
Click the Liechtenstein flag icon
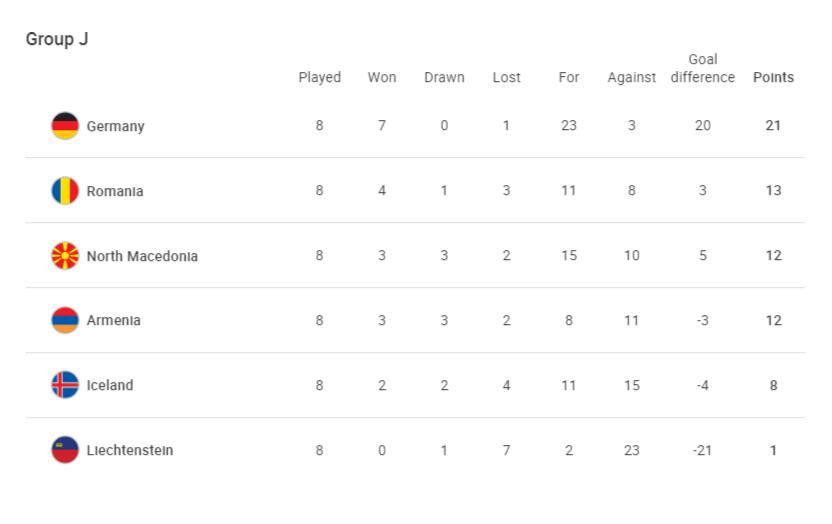click(x=65, y=450)
